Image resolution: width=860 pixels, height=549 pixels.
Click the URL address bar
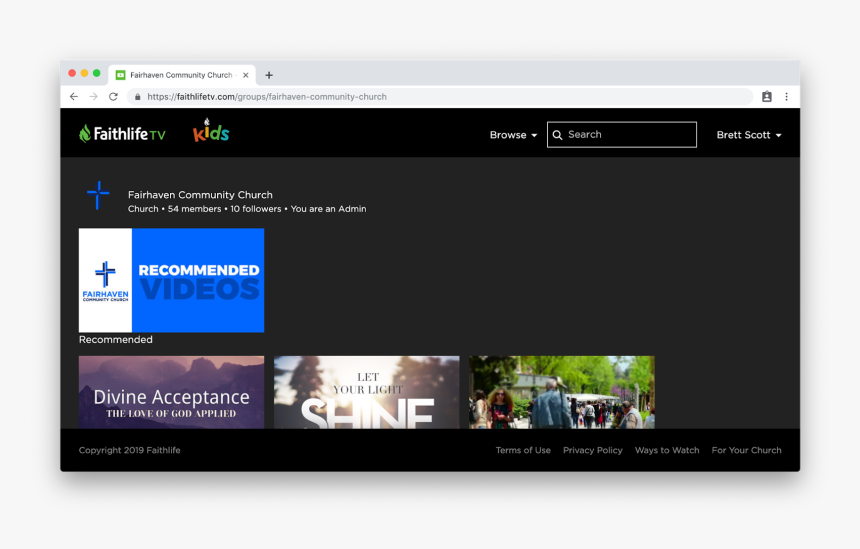click(440, 97)
